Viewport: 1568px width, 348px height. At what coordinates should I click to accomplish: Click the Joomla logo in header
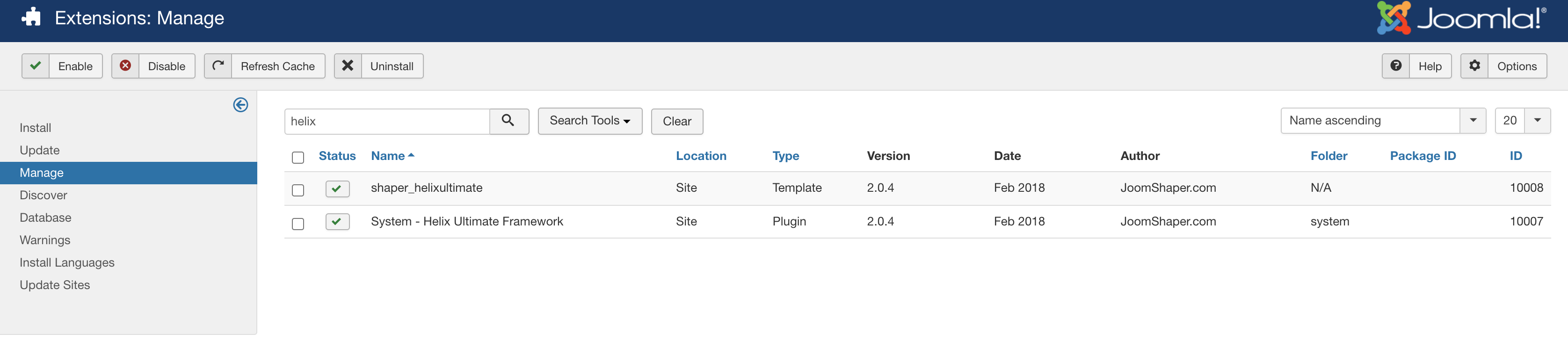[1461, 19]
